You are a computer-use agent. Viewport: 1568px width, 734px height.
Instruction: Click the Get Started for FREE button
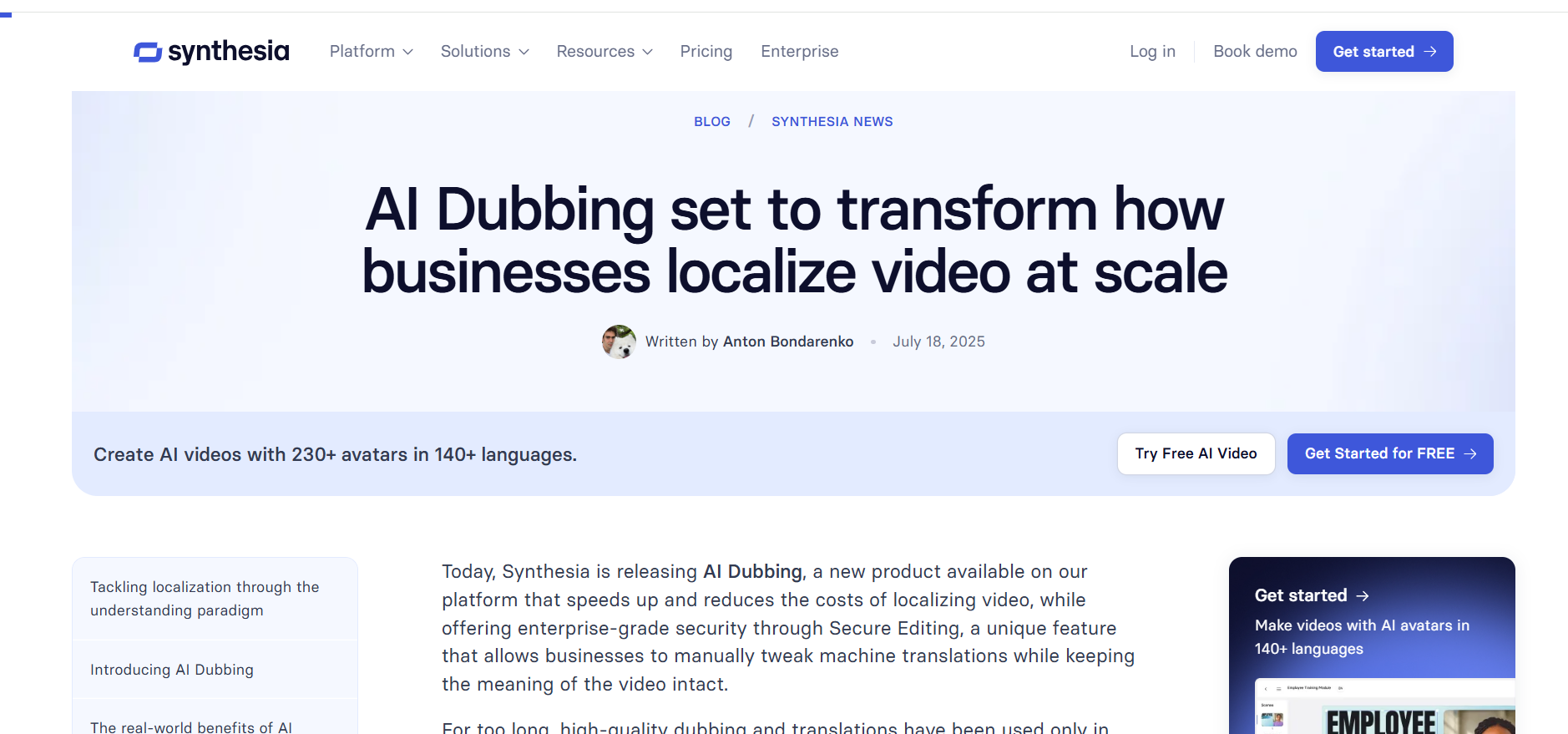1390,453
